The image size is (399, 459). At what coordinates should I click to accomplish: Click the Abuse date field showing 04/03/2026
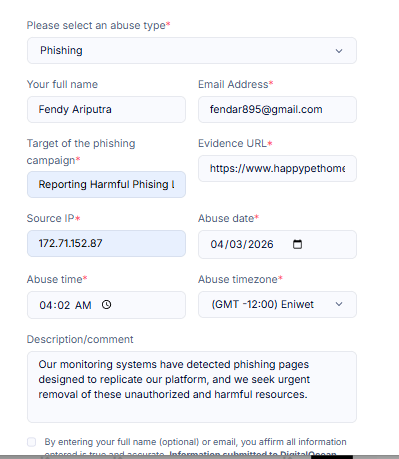[277, 244]
